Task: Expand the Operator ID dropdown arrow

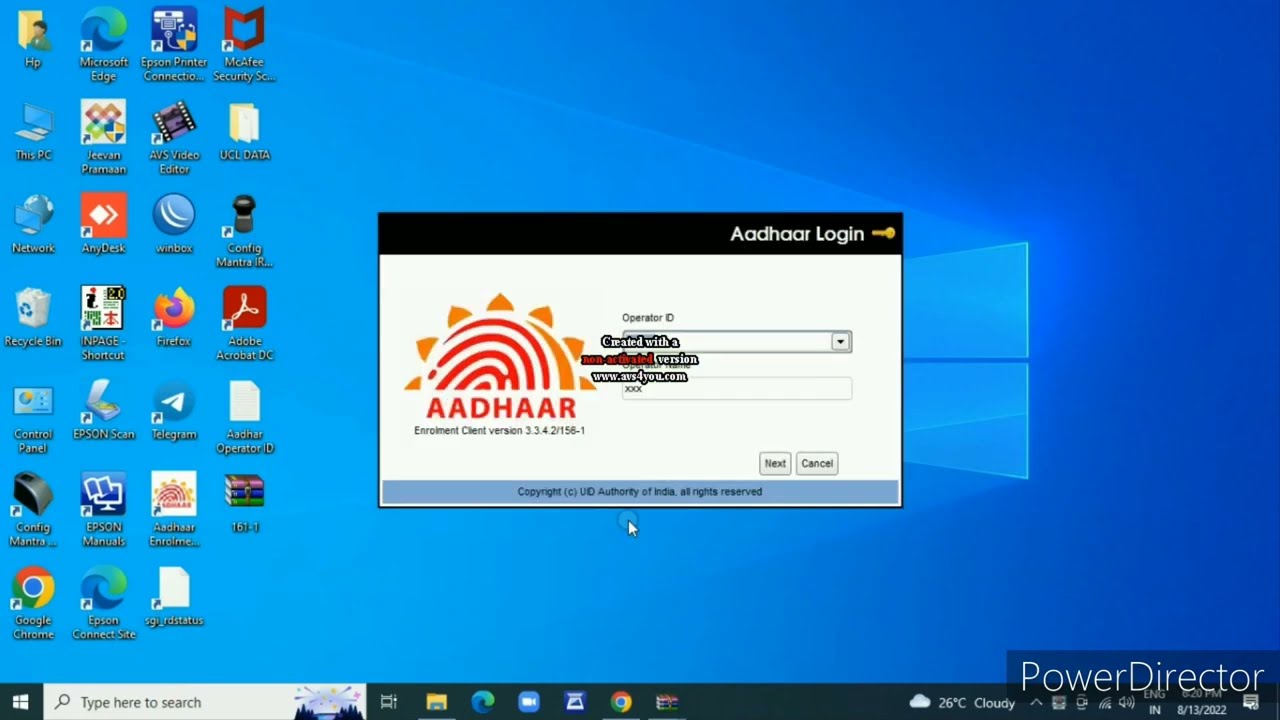Action: [840, 342]
